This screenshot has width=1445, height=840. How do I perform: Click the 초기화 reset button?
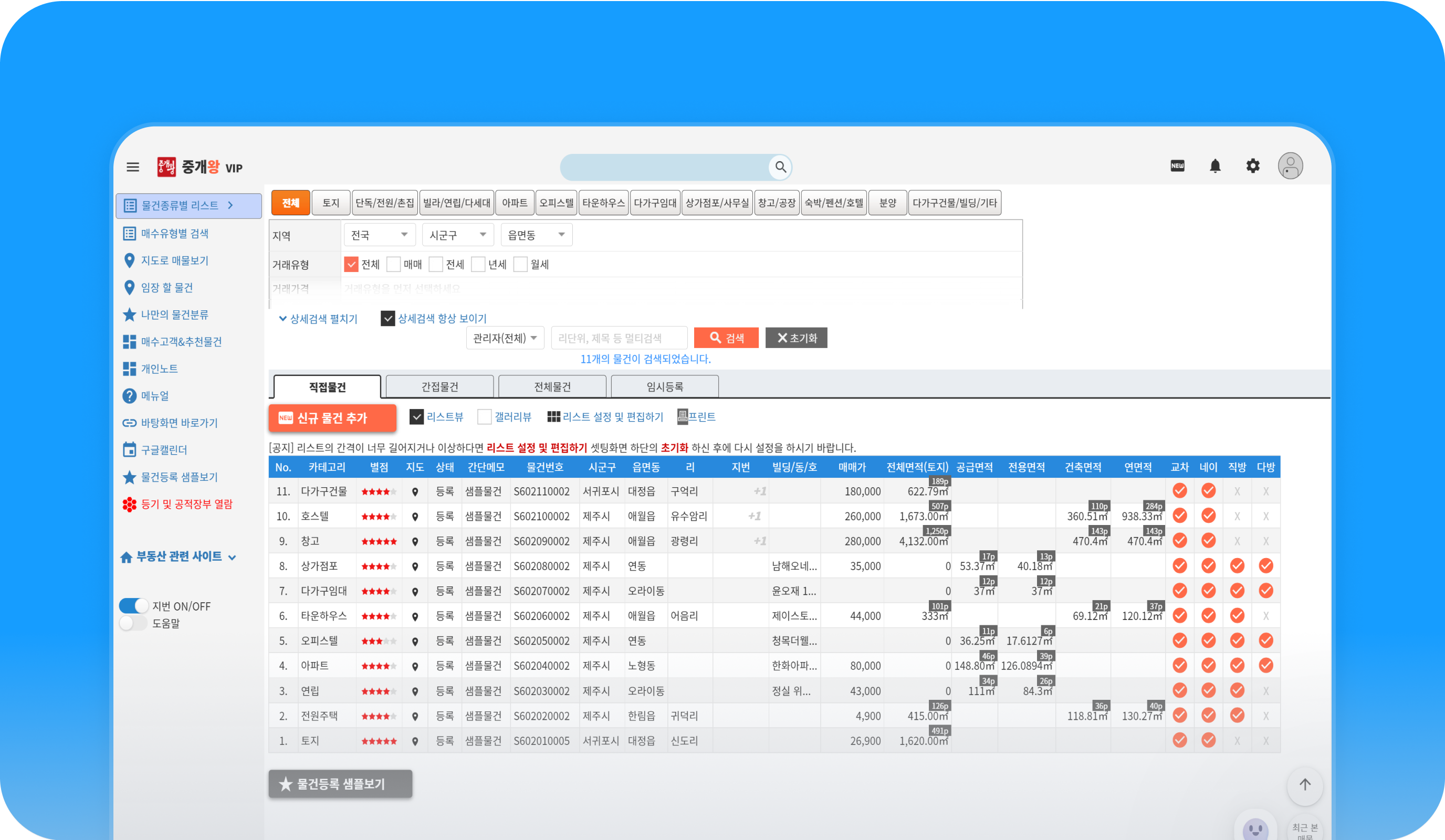(x=796, y=338)
